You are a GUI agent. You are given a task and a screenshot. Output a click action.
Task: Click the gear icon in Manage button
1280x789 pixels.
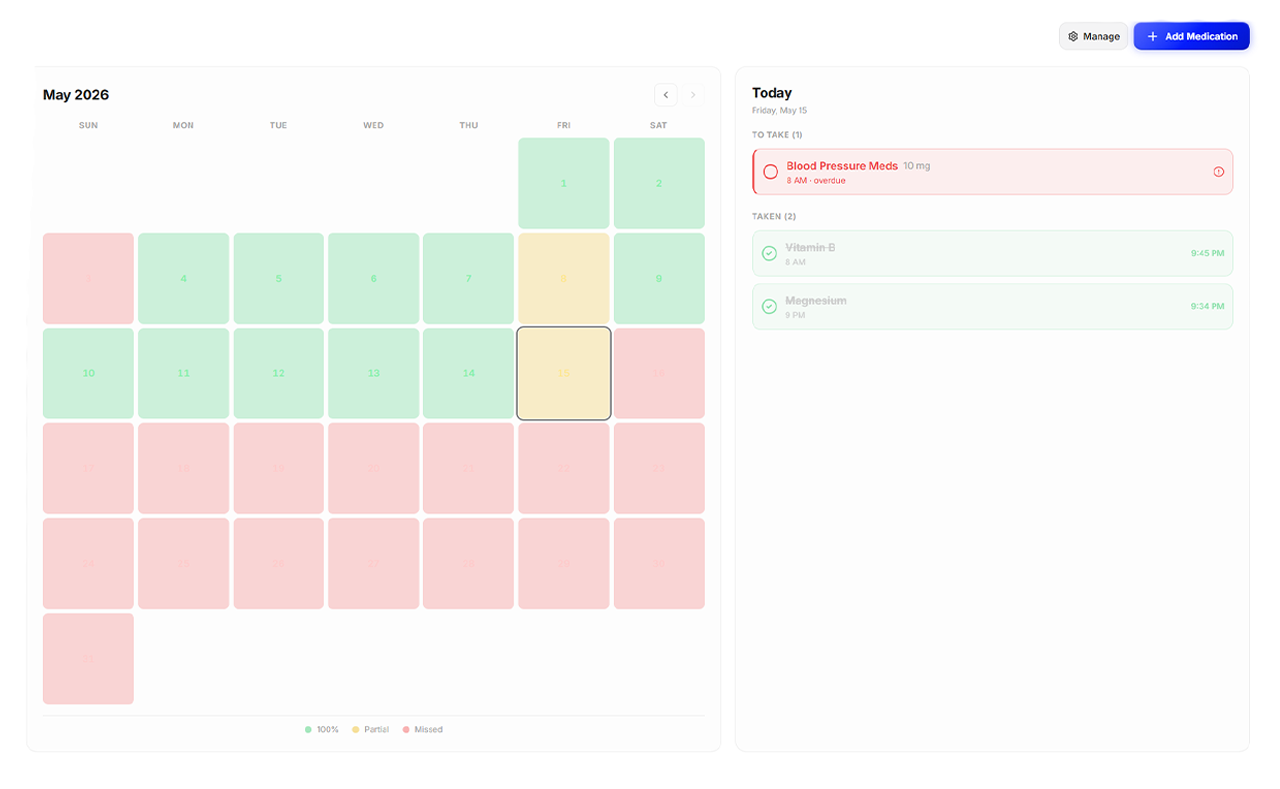(x=1073, y=36)
